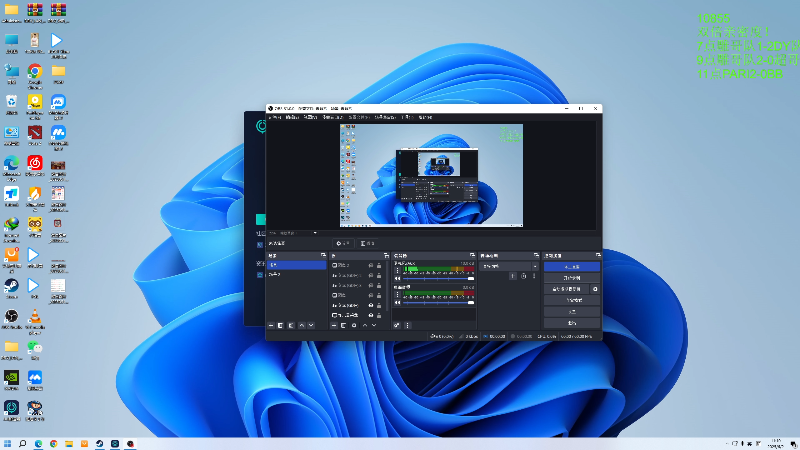Viewport: 800px width, 450px height.
Task: Pop out the Scenes dock panel
Action: pyautogui.click(x=323, y=255)
